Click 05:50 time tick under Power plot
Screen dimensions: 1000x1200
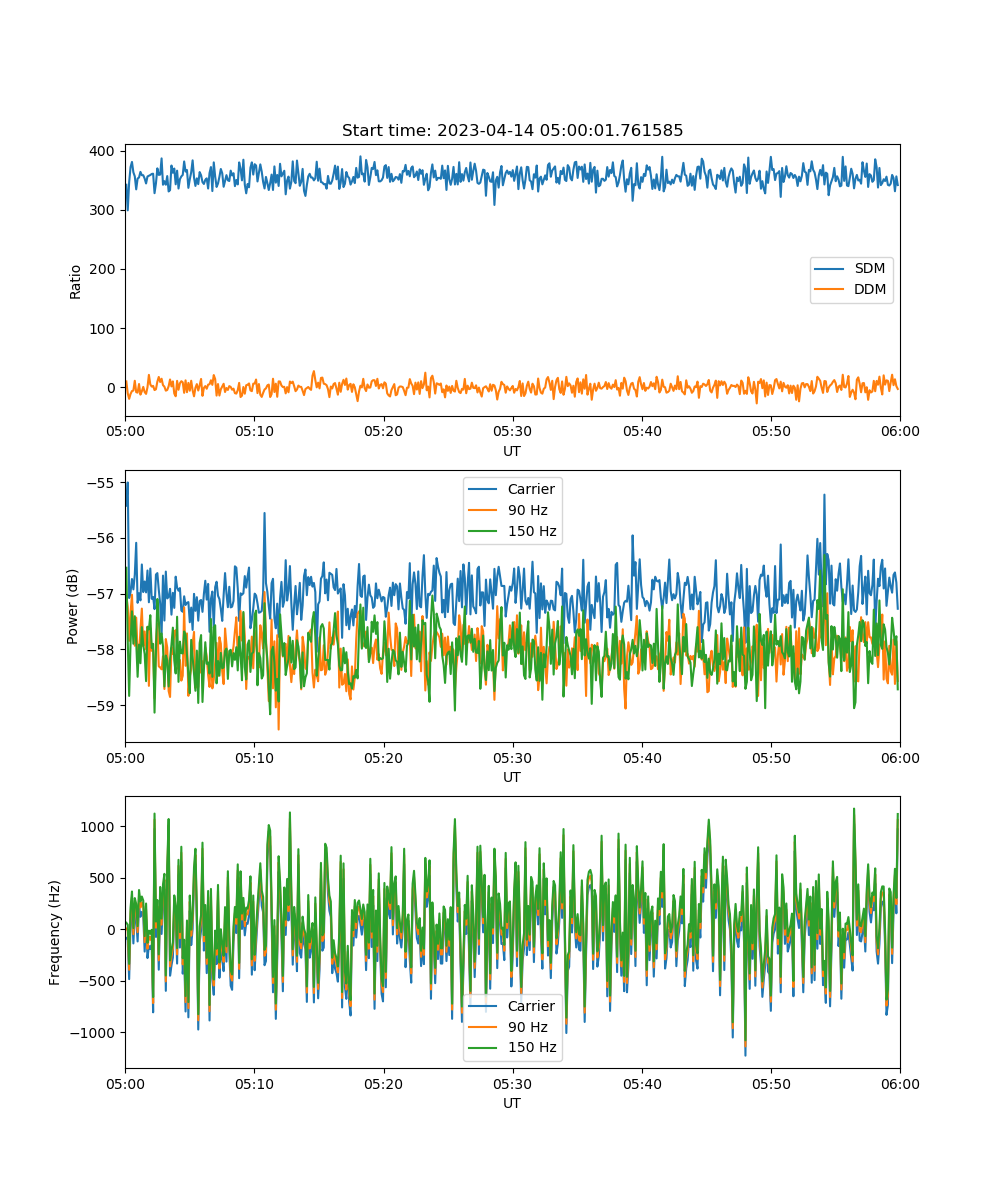pos(771,757)
